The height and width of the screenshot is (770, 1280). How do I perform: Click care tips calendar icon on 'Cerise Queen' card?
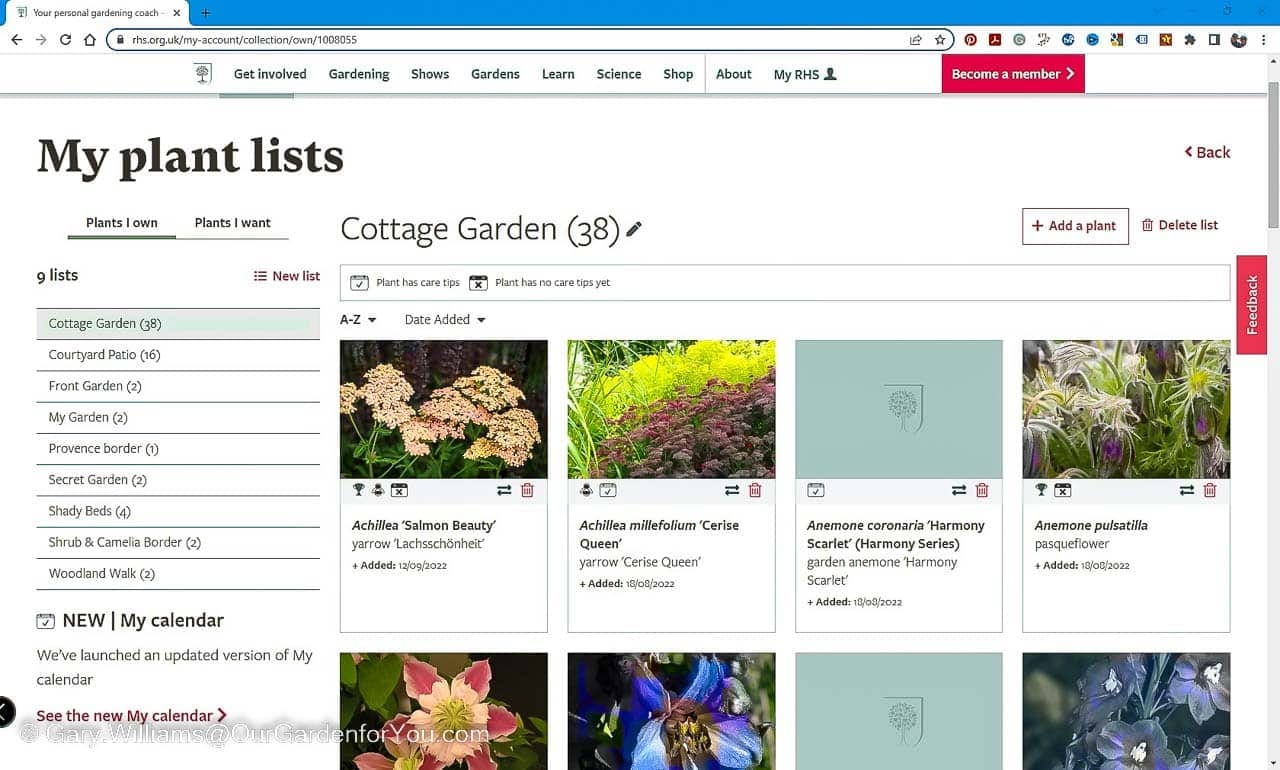tap(607, 490)
